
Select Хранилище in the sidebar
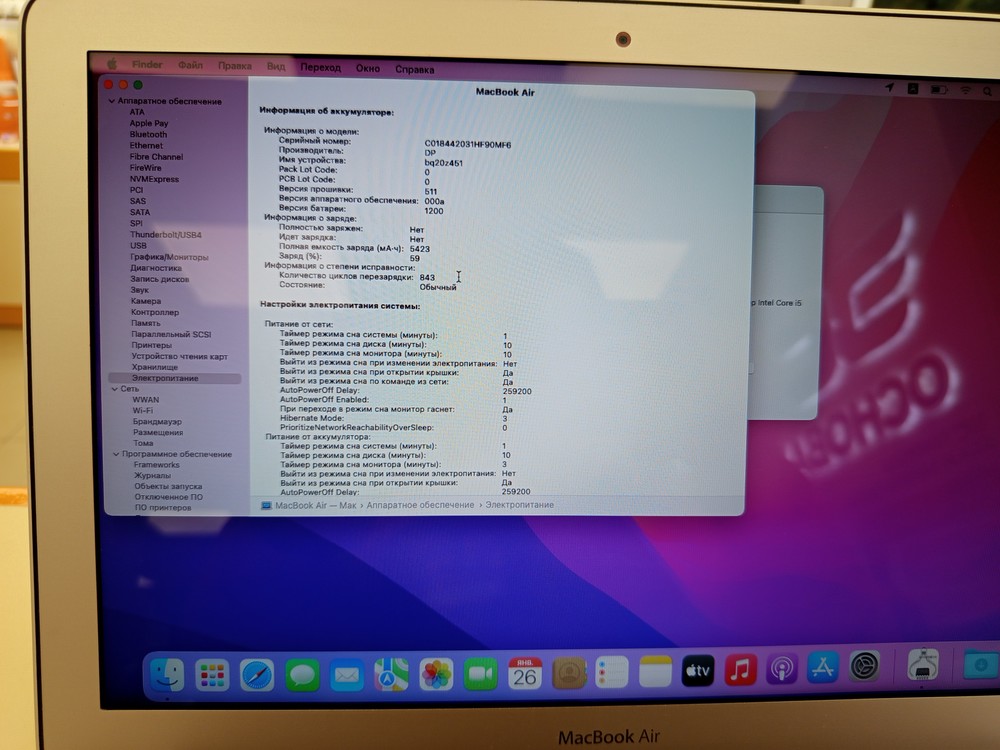coord(154,367)
